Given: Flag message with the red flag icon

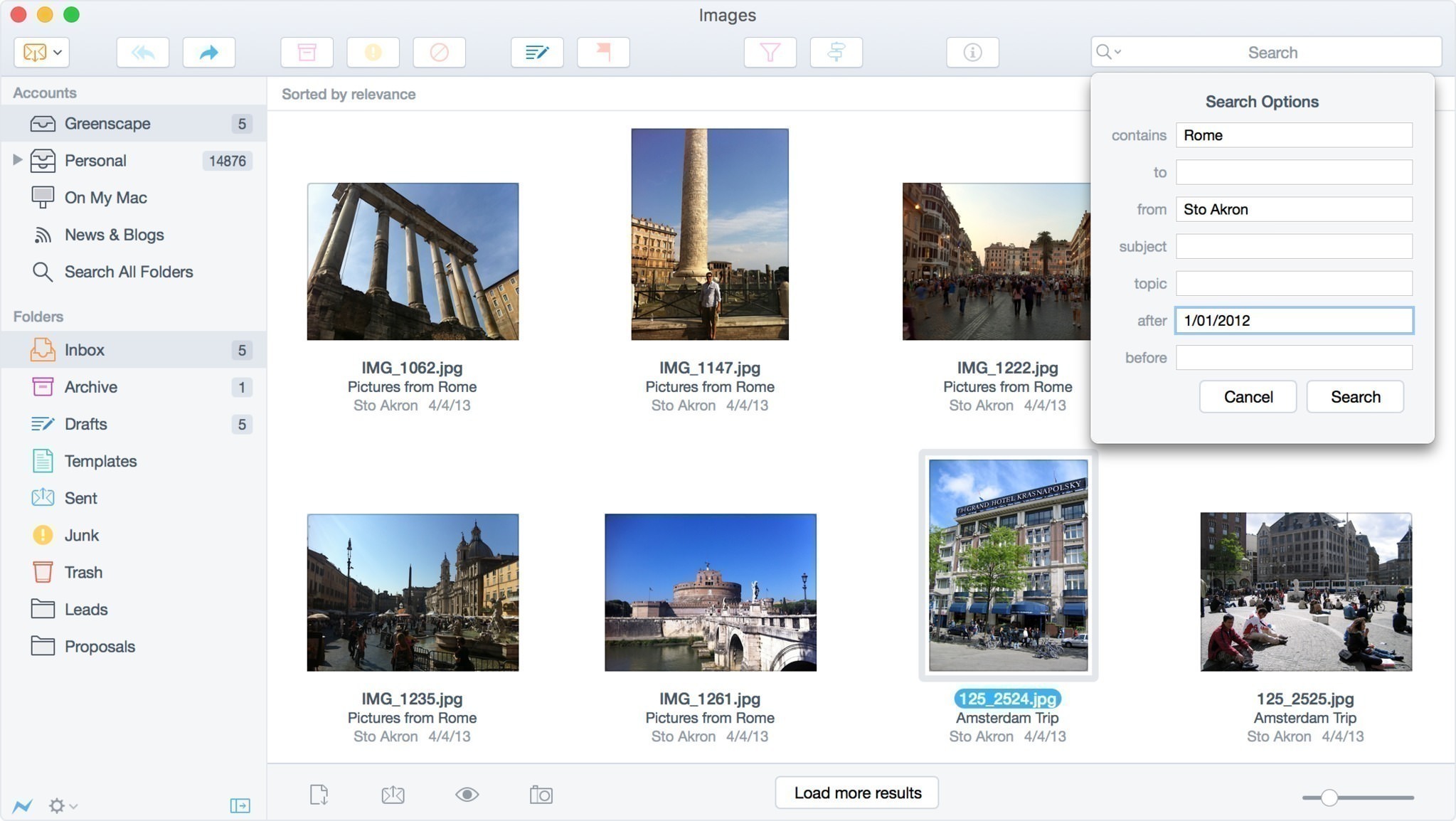Looking at the screenshot, I should (603, 52).
